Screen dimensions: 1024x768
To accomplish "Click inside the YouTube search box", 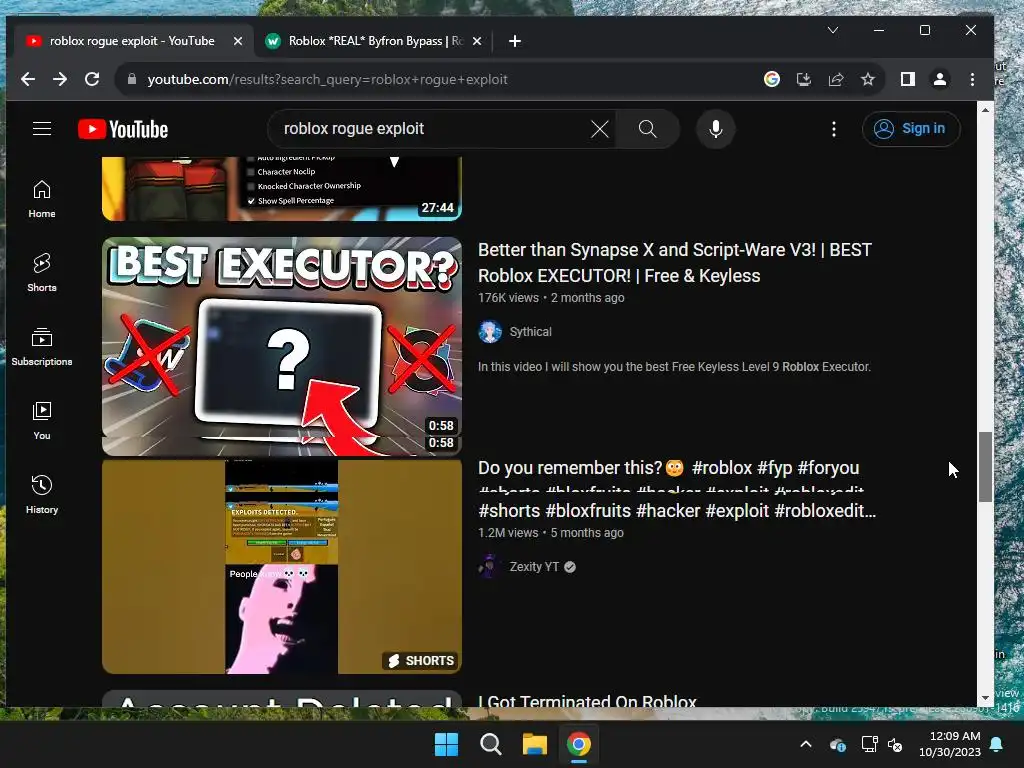I will click(x=431, y=129).
